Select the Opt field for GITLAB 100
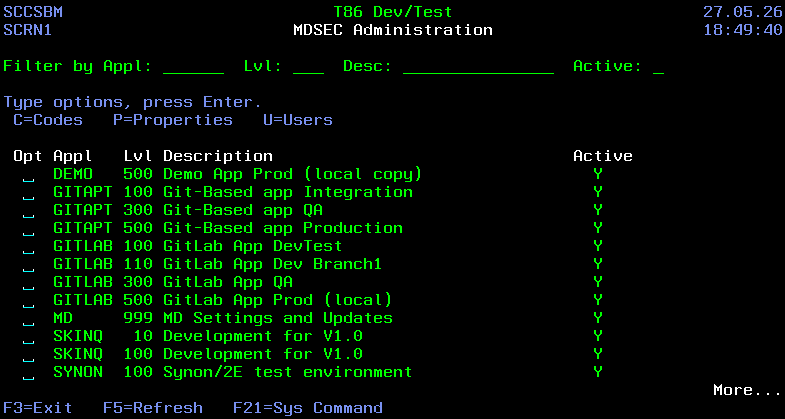 (x=29, y=247)
